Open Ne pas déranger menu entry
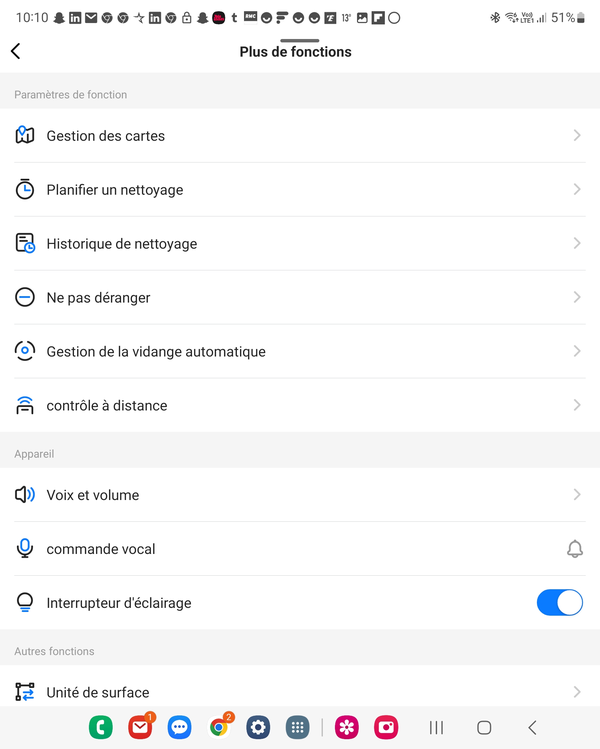 pyautogui.click(x=300, y=298)
